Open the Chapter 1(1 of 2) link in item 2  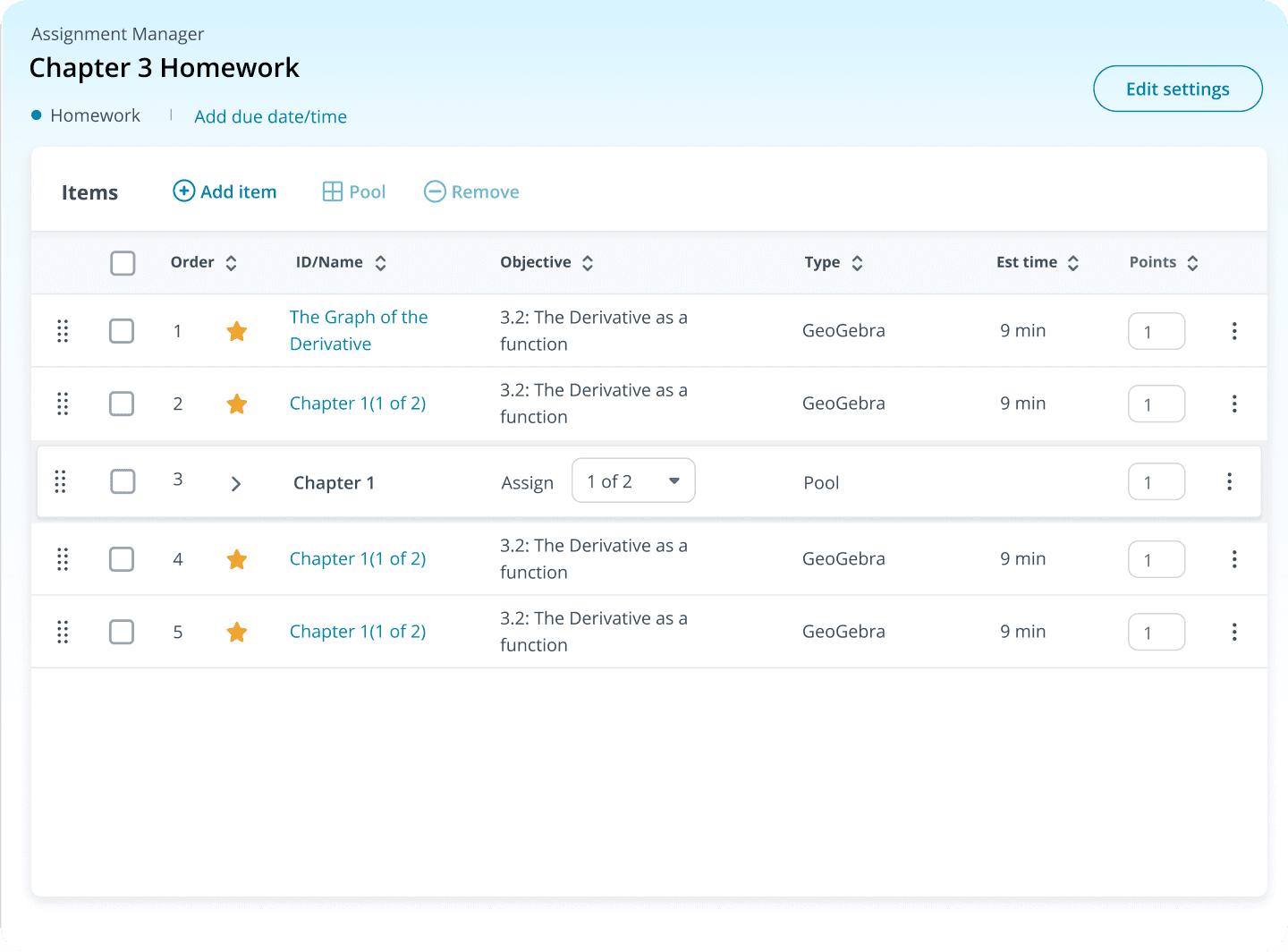point(358,404)
